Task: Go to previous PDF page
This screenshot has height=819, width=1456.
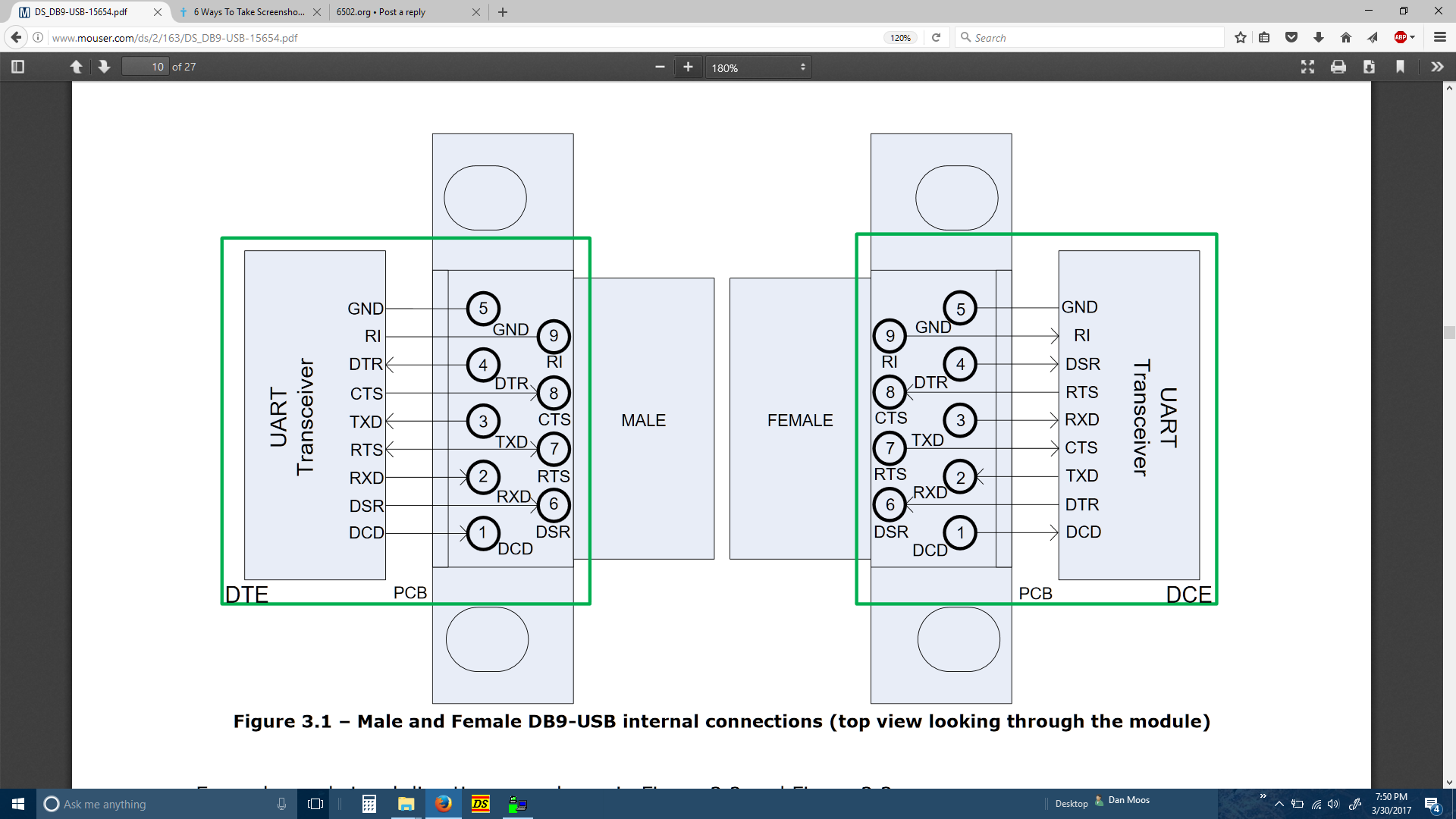Action: pos(76,67)
